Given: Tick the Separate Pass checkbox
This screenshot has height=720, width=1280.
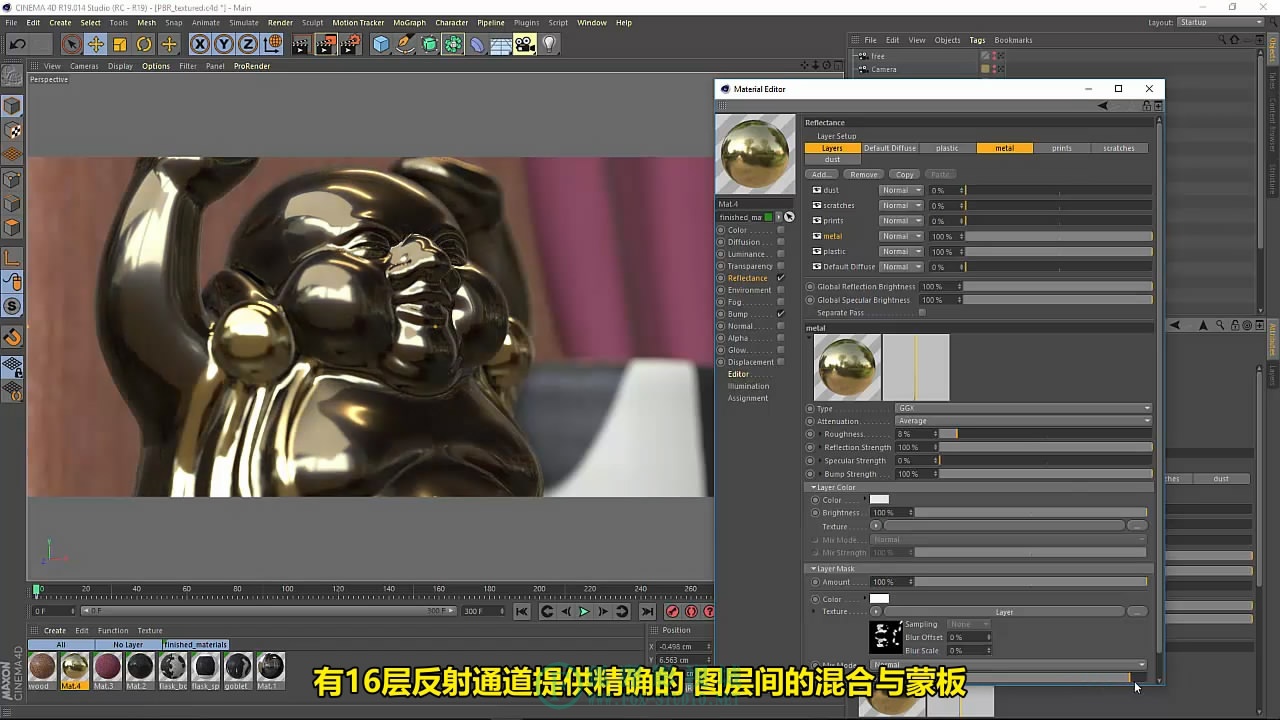Looking at the screenshot, I should coord(922,313).
